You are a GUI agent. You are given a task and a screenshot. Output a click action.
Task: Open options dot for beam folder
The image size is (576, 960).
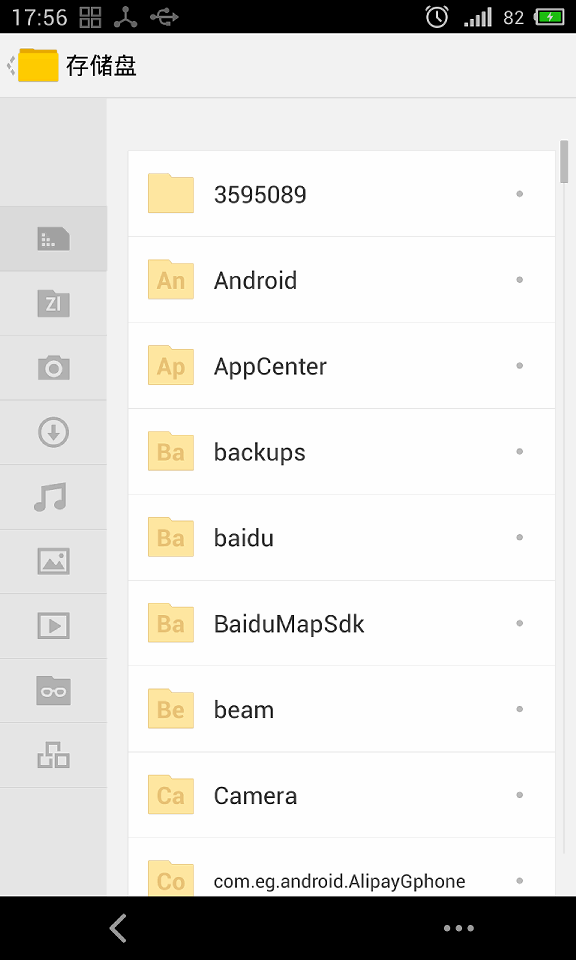(520, 709)
